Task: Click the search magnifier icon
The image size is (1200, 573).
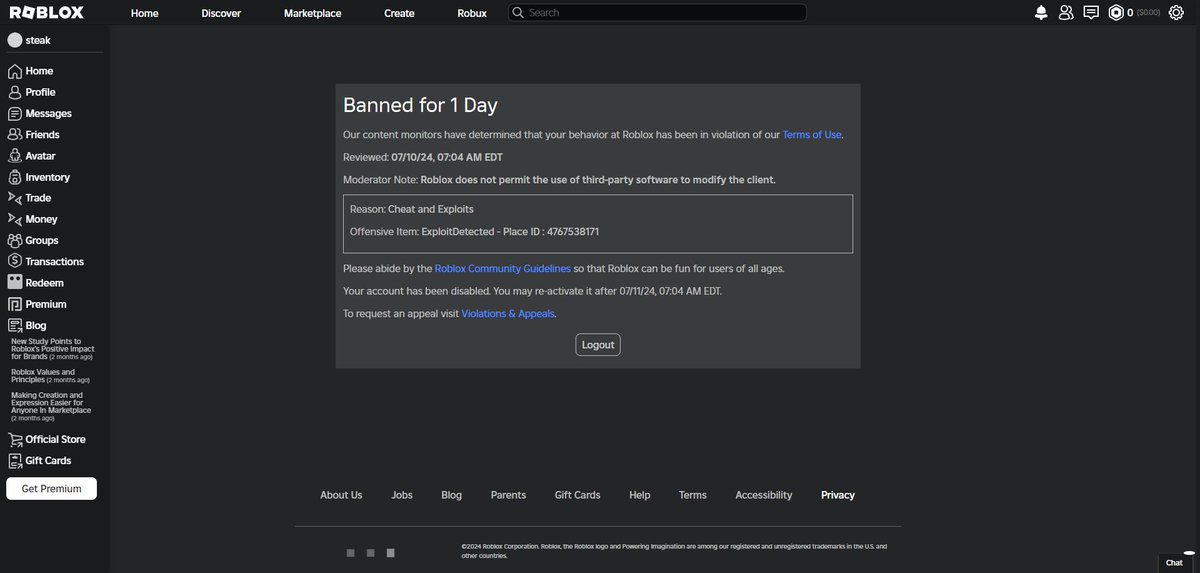Action: [517, 13]
